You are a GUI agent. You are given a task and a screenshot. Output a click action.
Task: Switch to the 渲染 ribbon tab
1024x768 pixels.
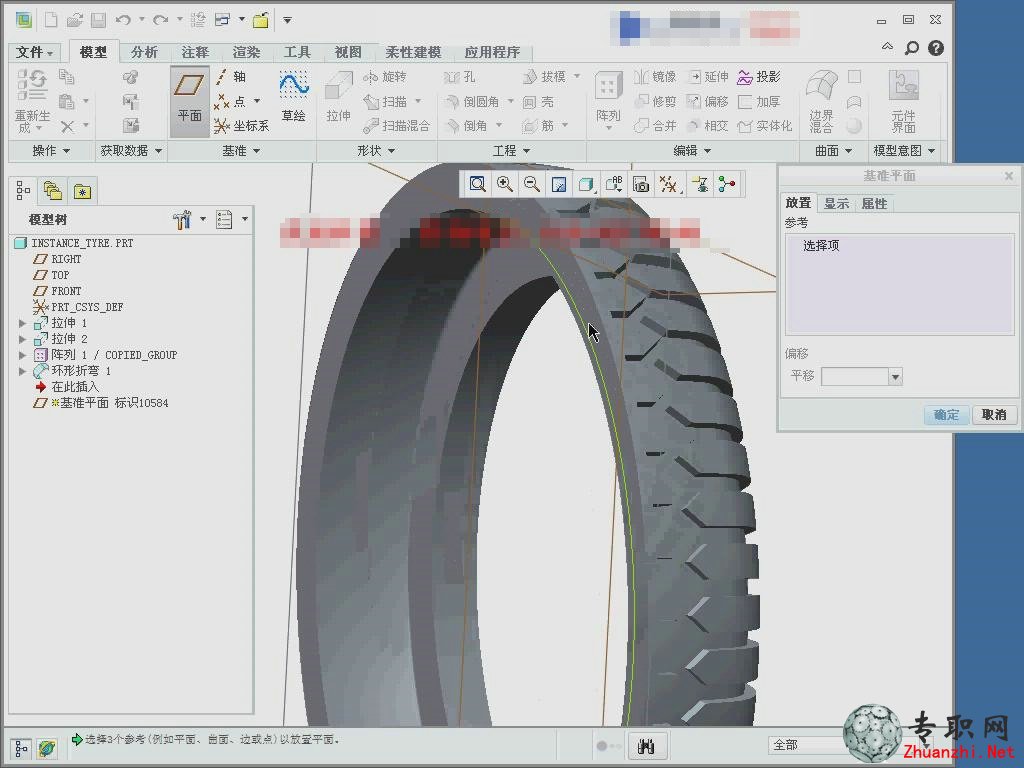tap(246, 52)
